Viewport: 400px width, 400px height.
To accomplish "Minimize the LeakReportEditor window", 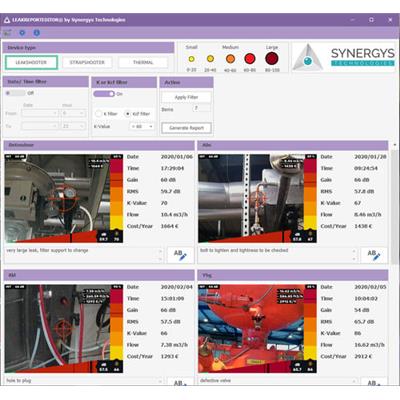I will pyautogui.click(x=353, y=20).
